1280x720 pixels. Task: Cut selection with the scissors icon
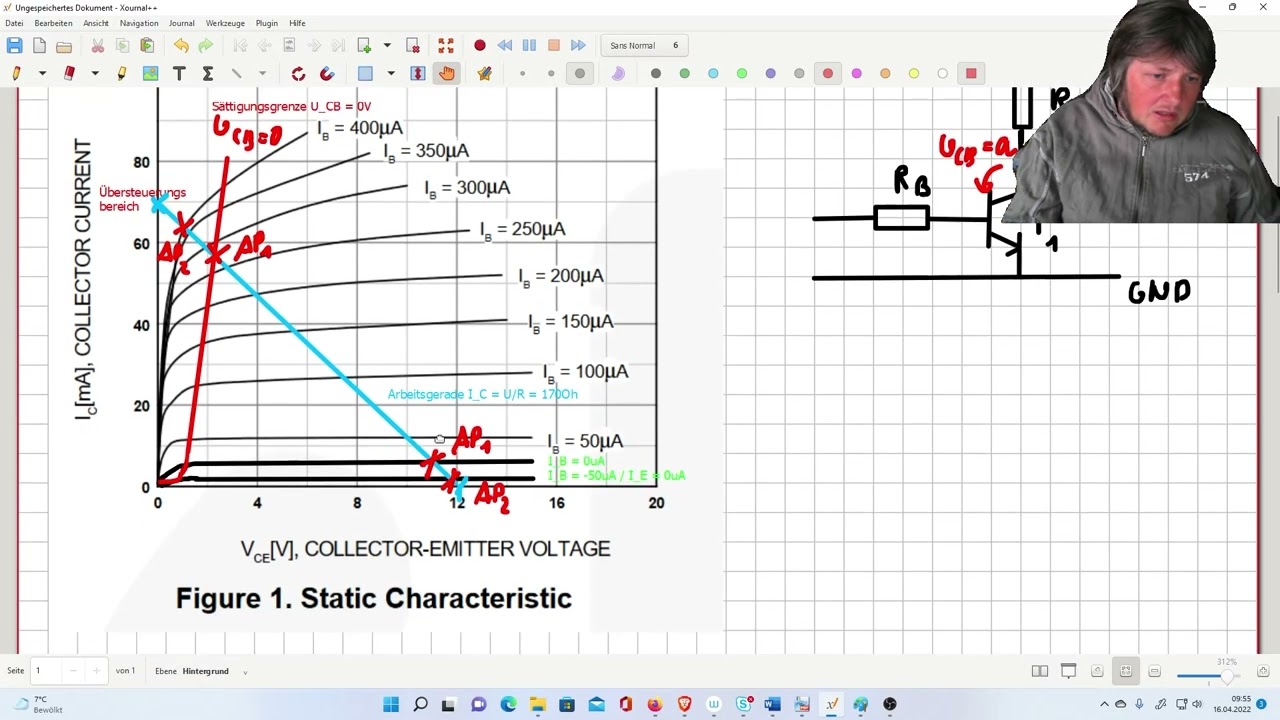(98, 45)
